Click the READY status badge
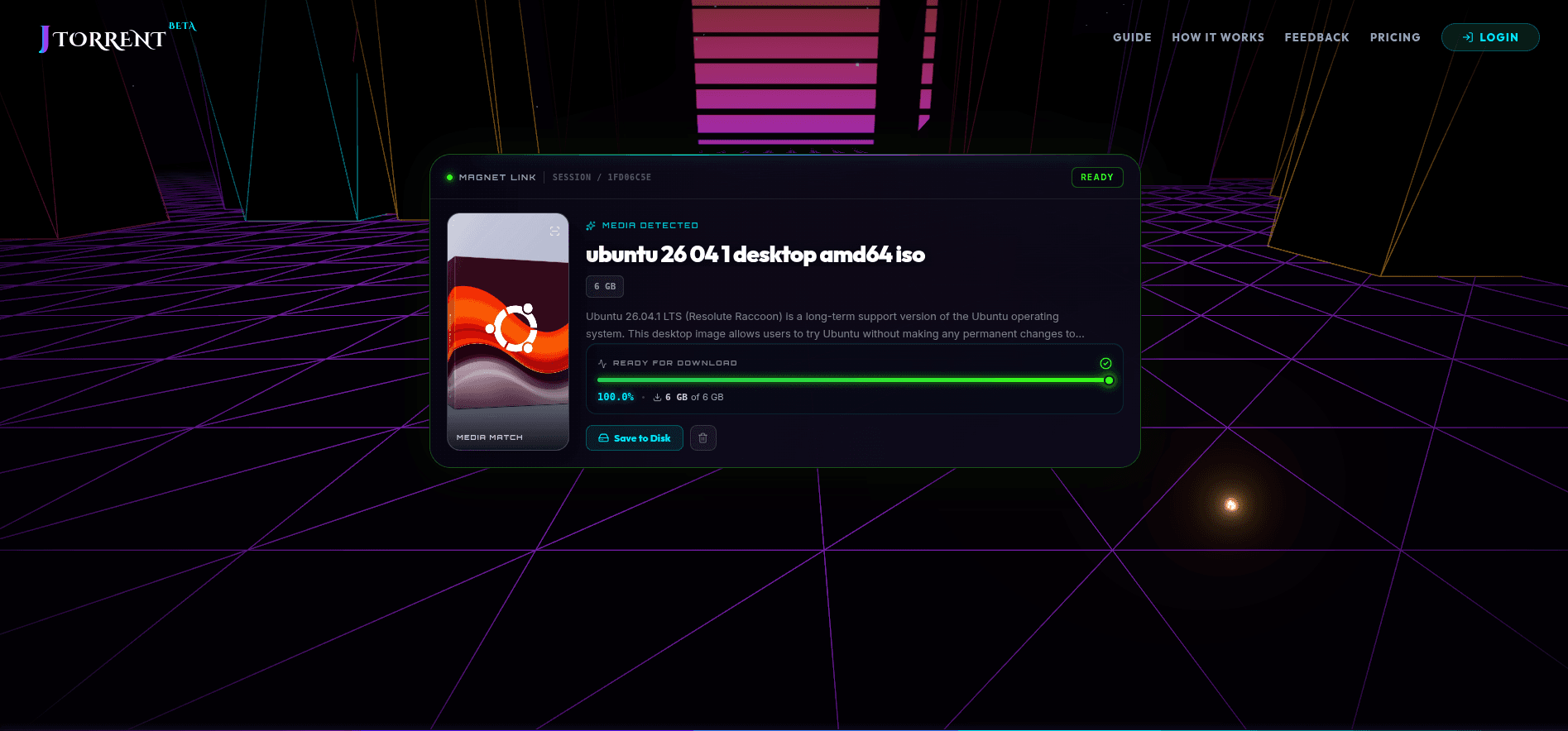This screenshot has height=731, width=1568. 1097,177
